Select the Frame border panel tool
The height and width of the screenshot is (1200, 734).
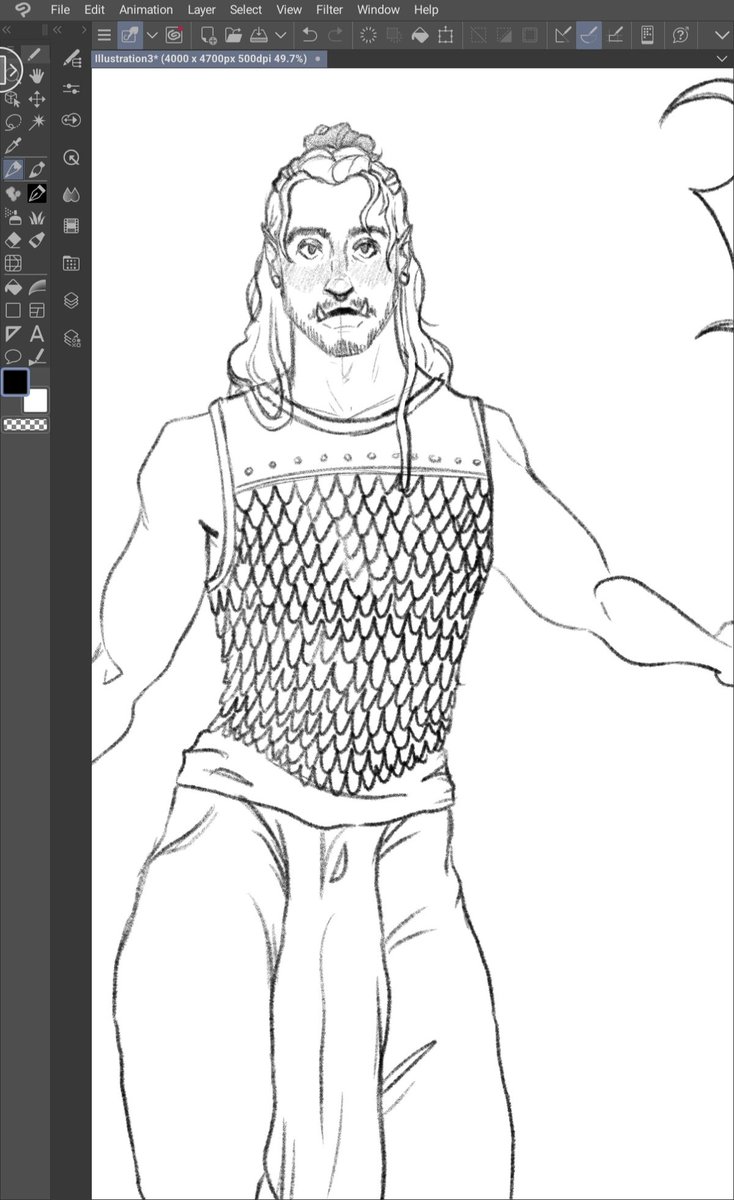point(37,311)
